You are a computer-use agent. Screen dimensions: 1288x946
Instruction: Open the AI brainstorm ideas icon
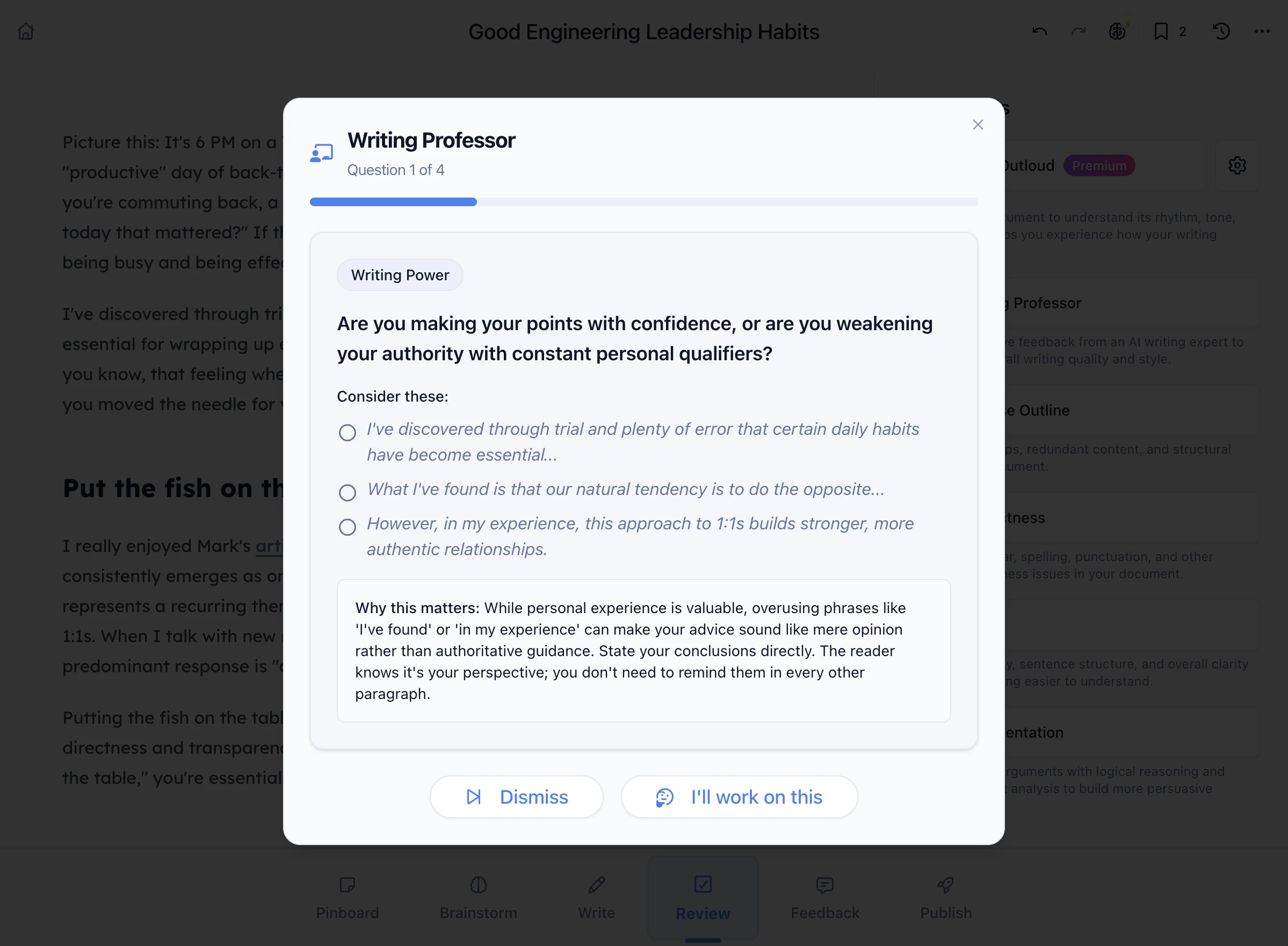[1118, 32]
